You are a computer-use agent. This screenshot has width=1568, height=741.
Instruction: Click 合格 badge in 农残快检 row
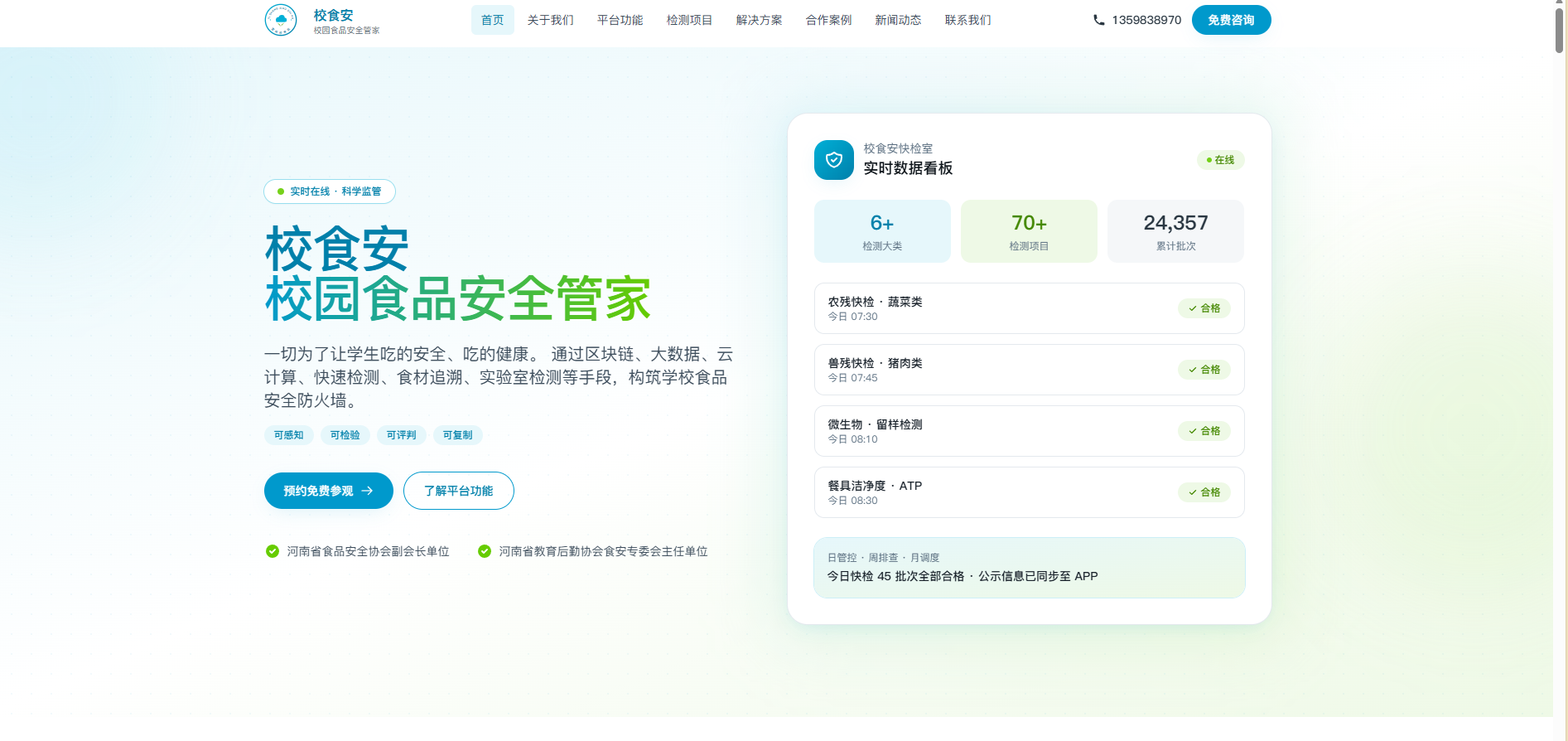coord(1204,308)
